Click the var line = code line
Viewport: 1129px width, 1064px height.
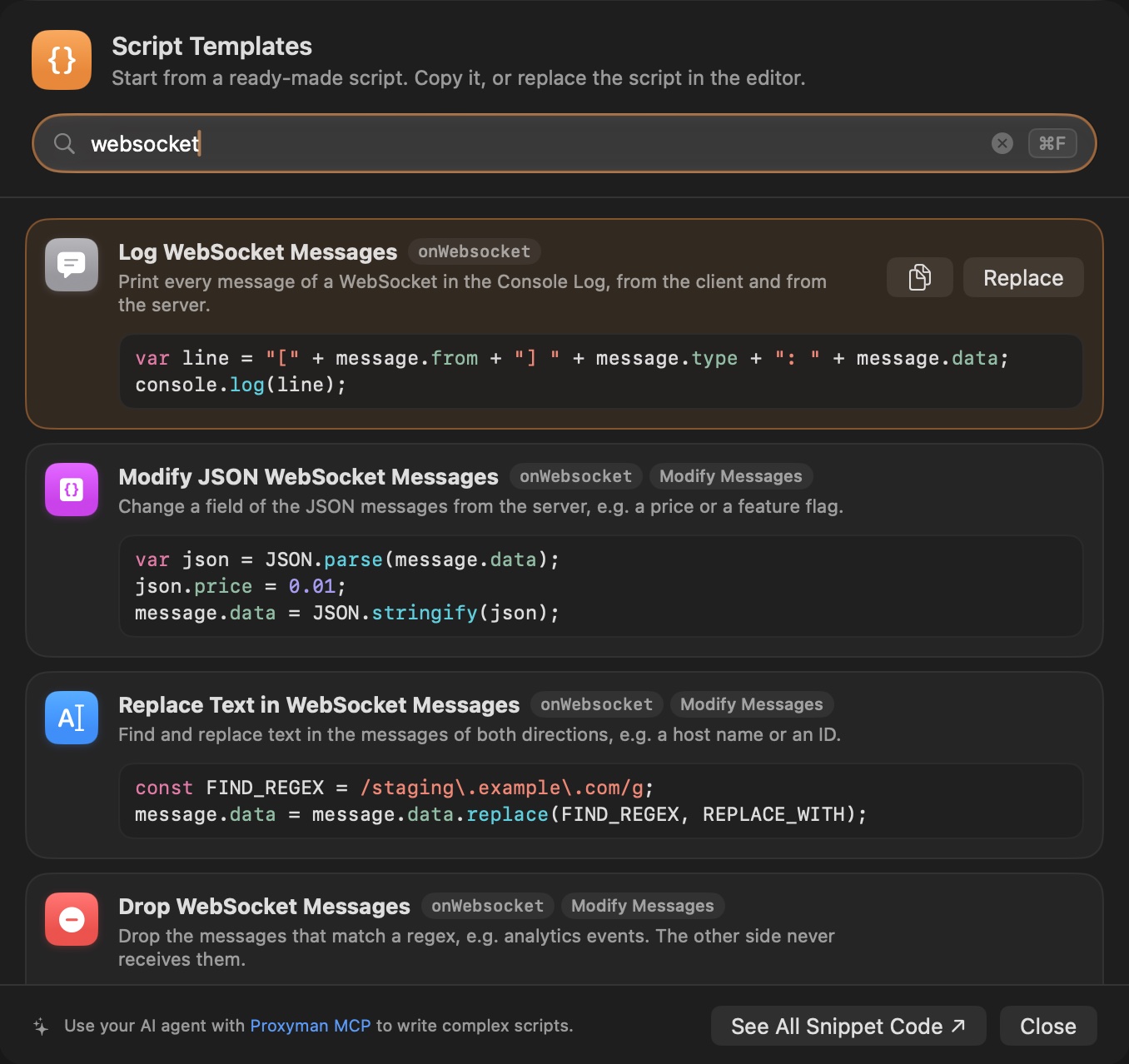point(572,358)
